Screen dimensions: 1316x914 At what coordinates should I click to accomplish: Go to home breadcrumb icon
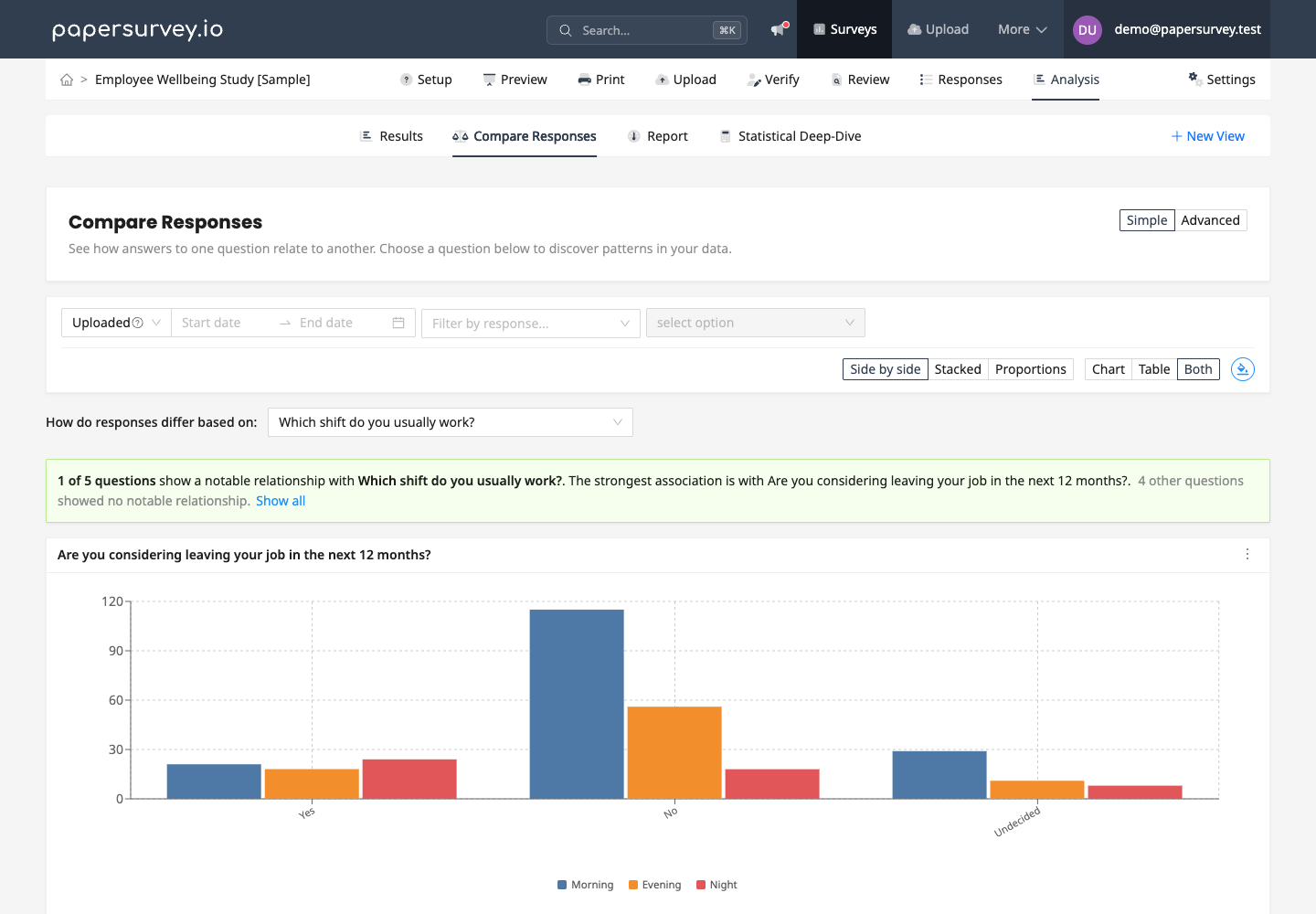pos(67,80)
